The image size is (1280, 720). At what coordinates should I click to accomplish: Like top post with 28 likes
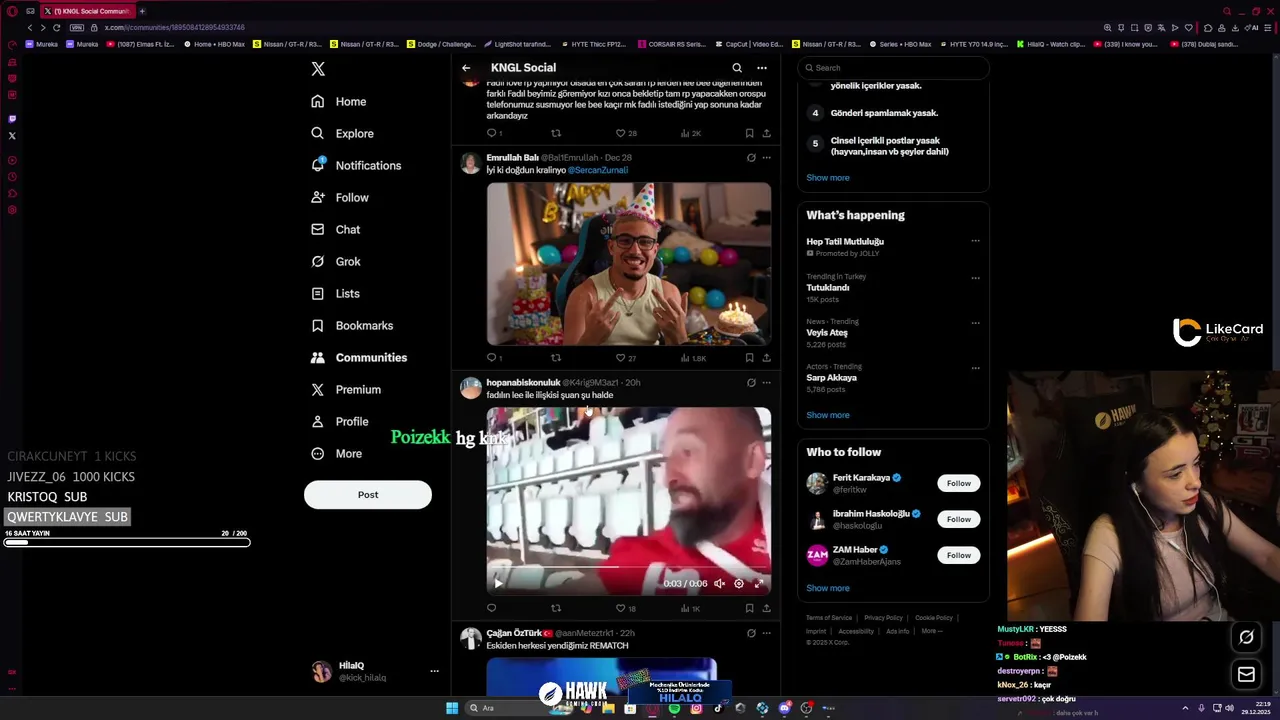[x=626, y=133]
